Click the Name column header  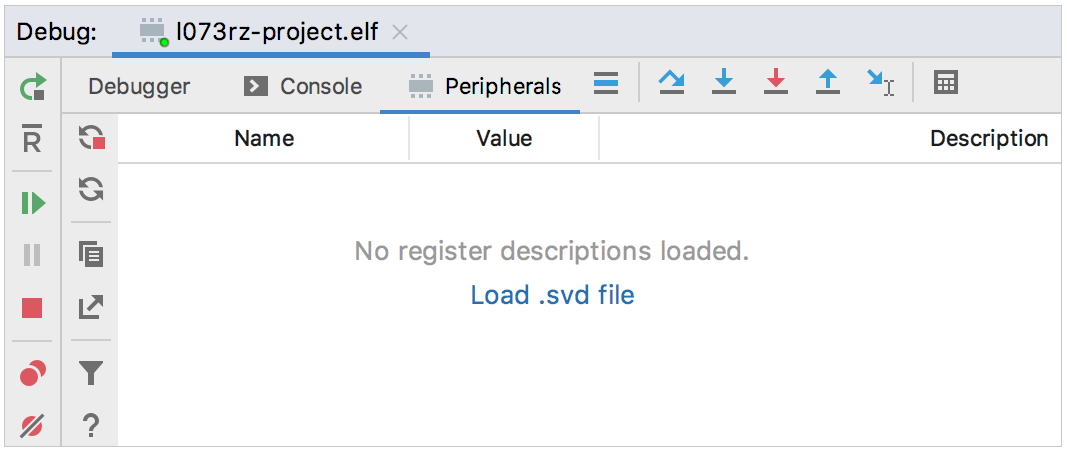(x=264, y=139)
